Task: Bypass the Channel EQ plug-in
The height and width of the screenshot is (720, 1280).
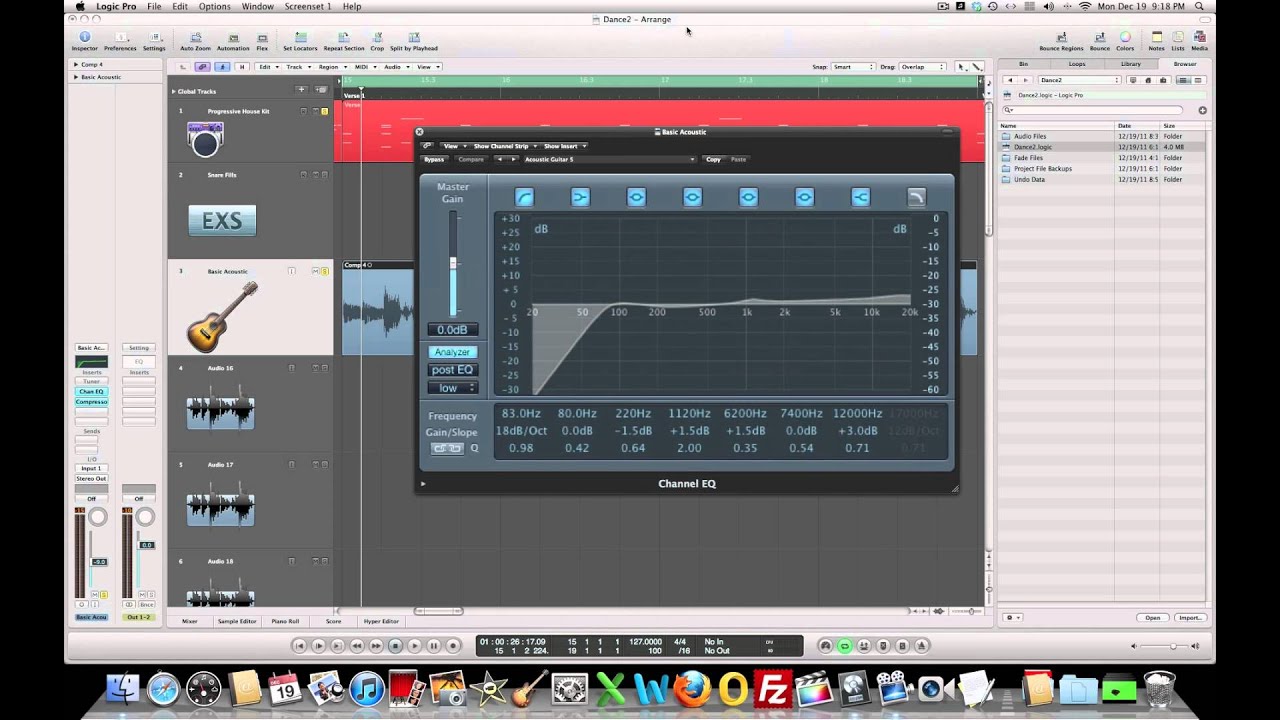Action: [434, 159]
